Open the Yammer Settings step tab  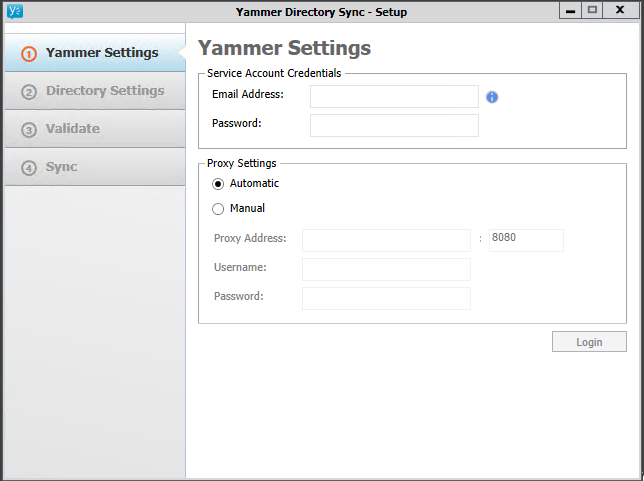101,53
